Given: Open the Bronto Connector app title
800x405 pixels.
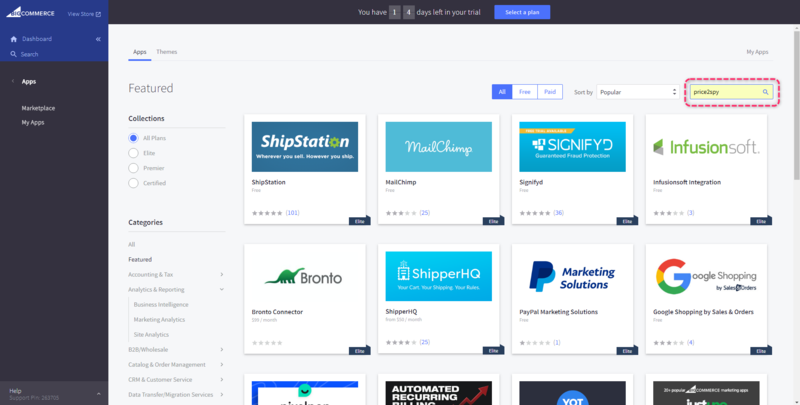Looking at the screenshot, I should click(277, 312).
